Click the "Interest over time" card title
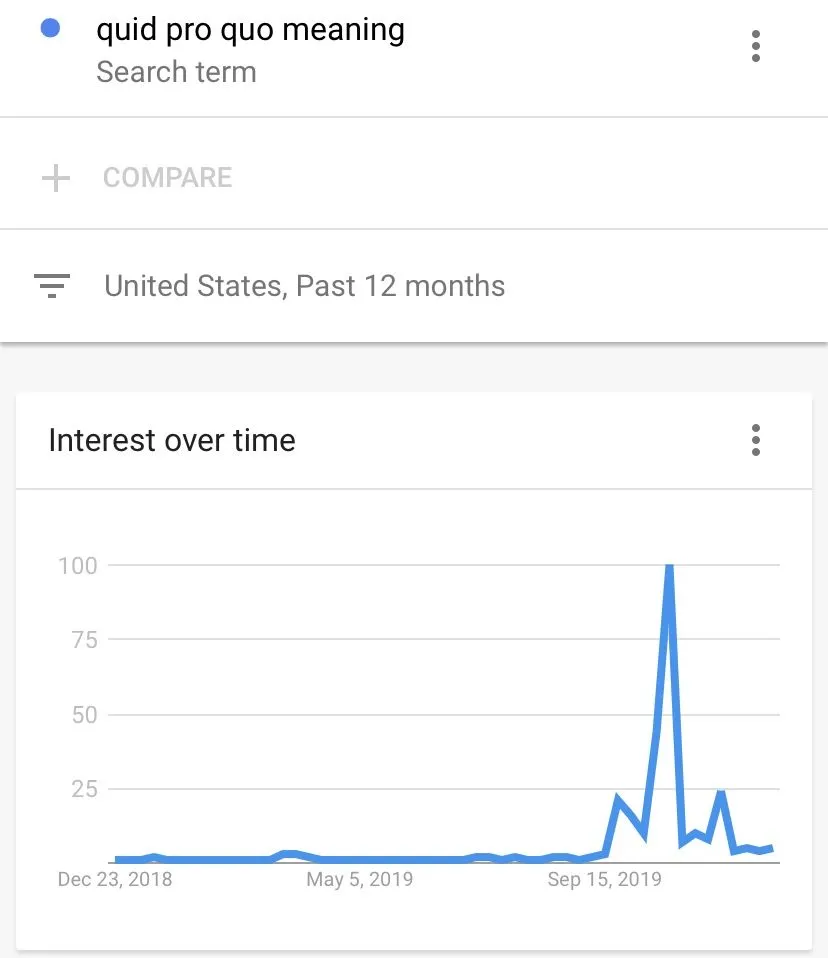This screenshot has width=828, height=958. tap(172, 440)
